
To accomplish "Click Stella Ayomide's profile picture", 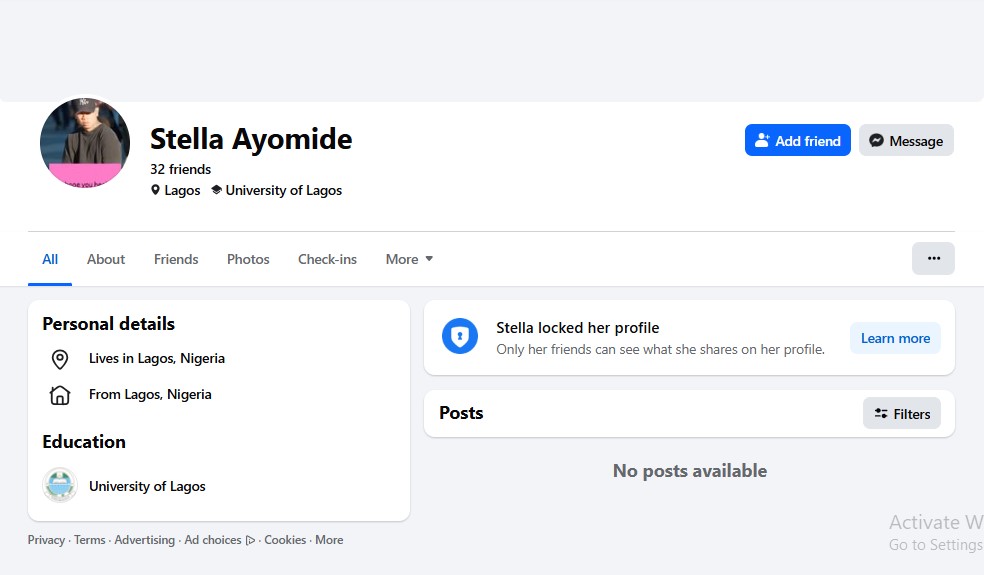I will point(85,143).
